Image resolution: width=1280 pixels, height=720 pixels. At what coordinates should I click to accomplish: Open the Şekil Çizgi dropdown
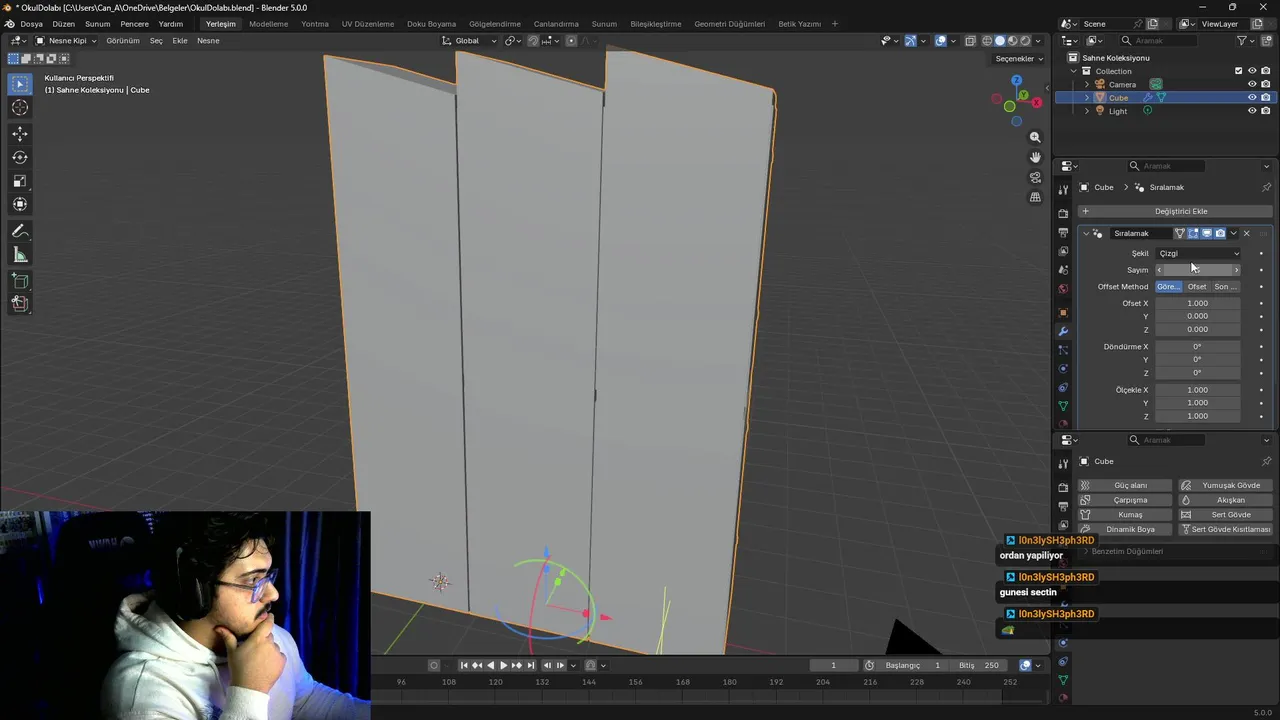coord(1198,253)
